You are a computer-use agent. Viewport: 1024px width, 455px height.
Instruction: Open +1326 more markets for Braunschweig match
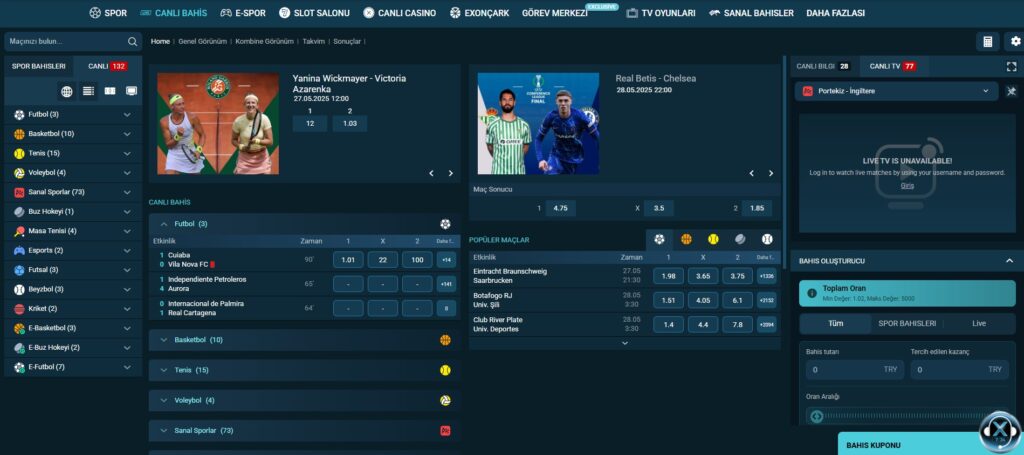766,276
